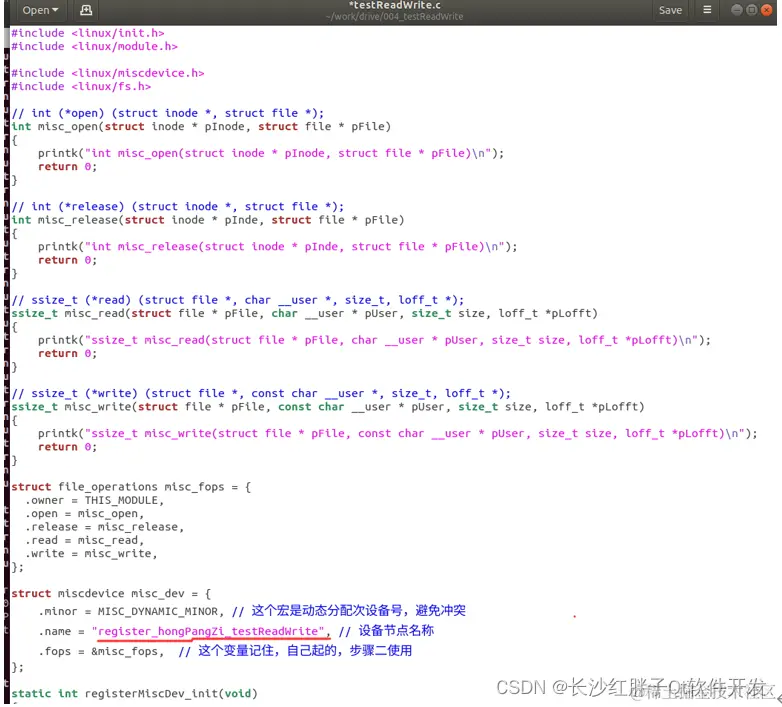Click the comment '// ssize_t (*read)' line
The image size is (782, 707).
click(x=237, y=300)
